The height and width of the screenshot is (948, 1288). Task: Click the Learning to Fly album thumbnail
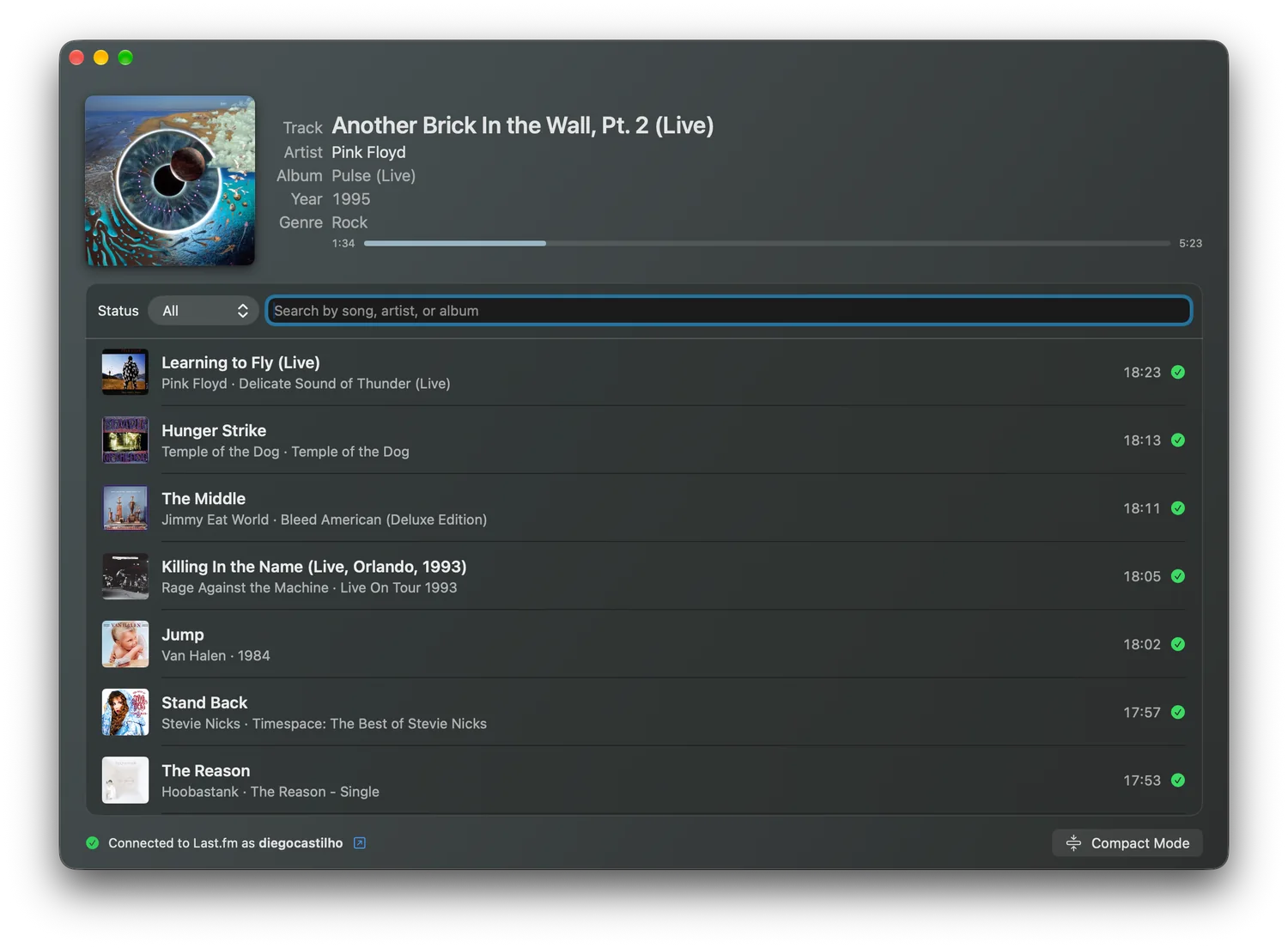125,372
